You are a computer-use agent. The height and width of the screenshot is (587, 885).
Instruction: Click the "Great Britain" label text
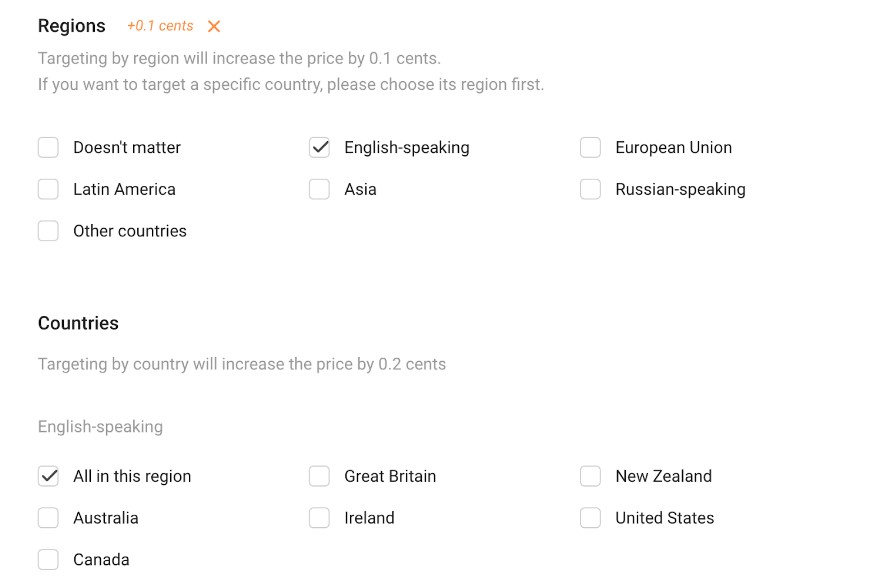(390, 476)
